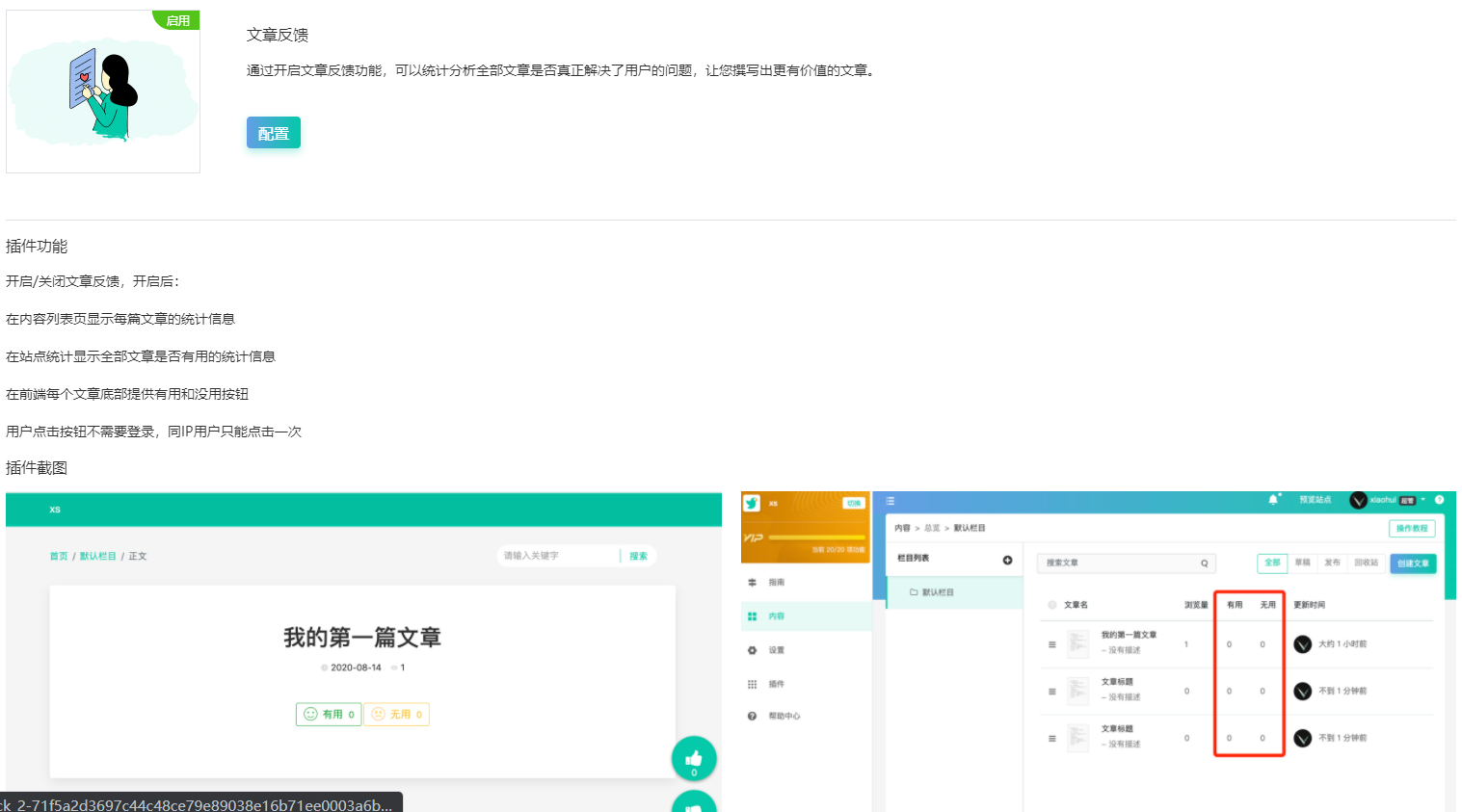This screenshot has width=1462, height=812.
Task: Click the 我的第一篇文章 article title
Action: (x=362, y=638)
